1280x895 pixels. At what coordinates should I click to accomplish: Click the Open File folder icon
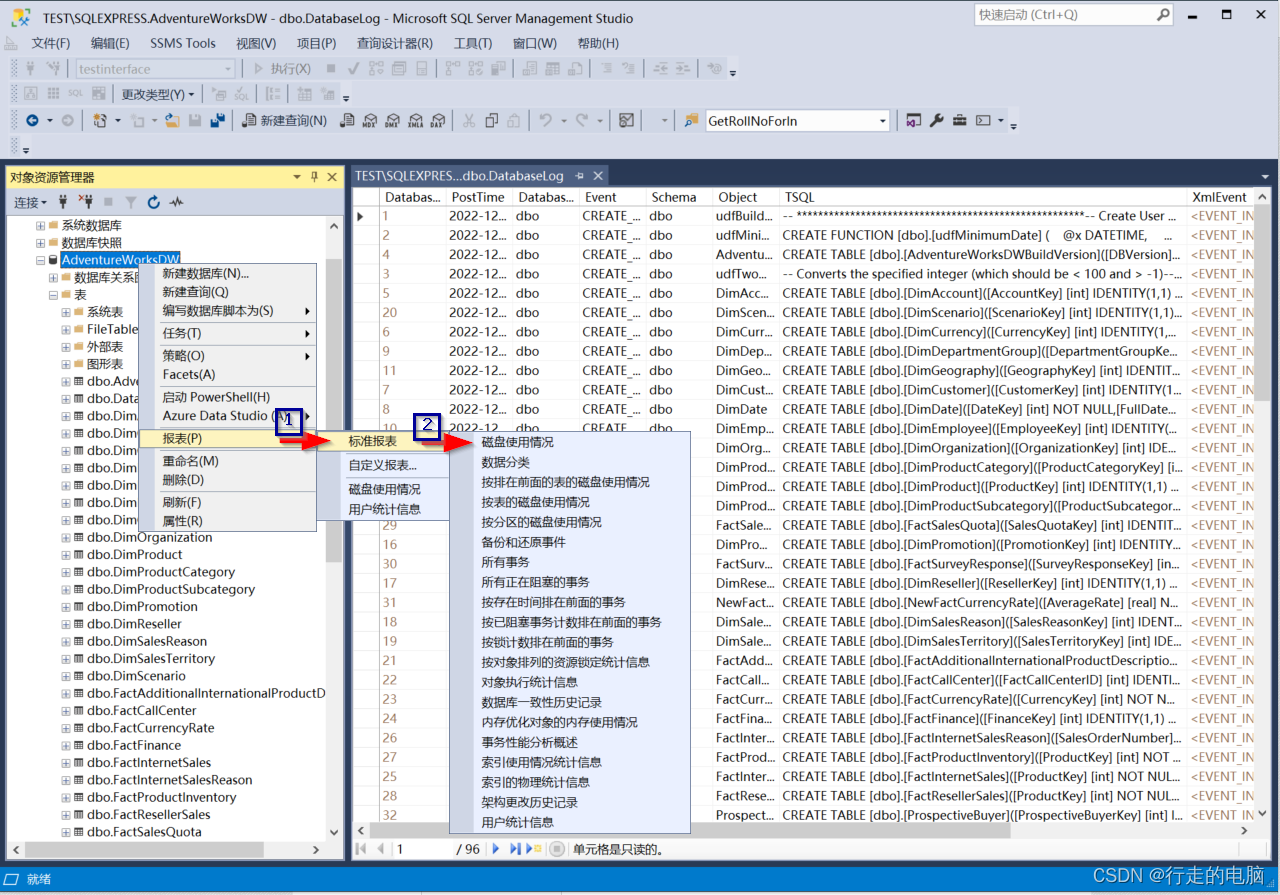click(x=172, y=121)
